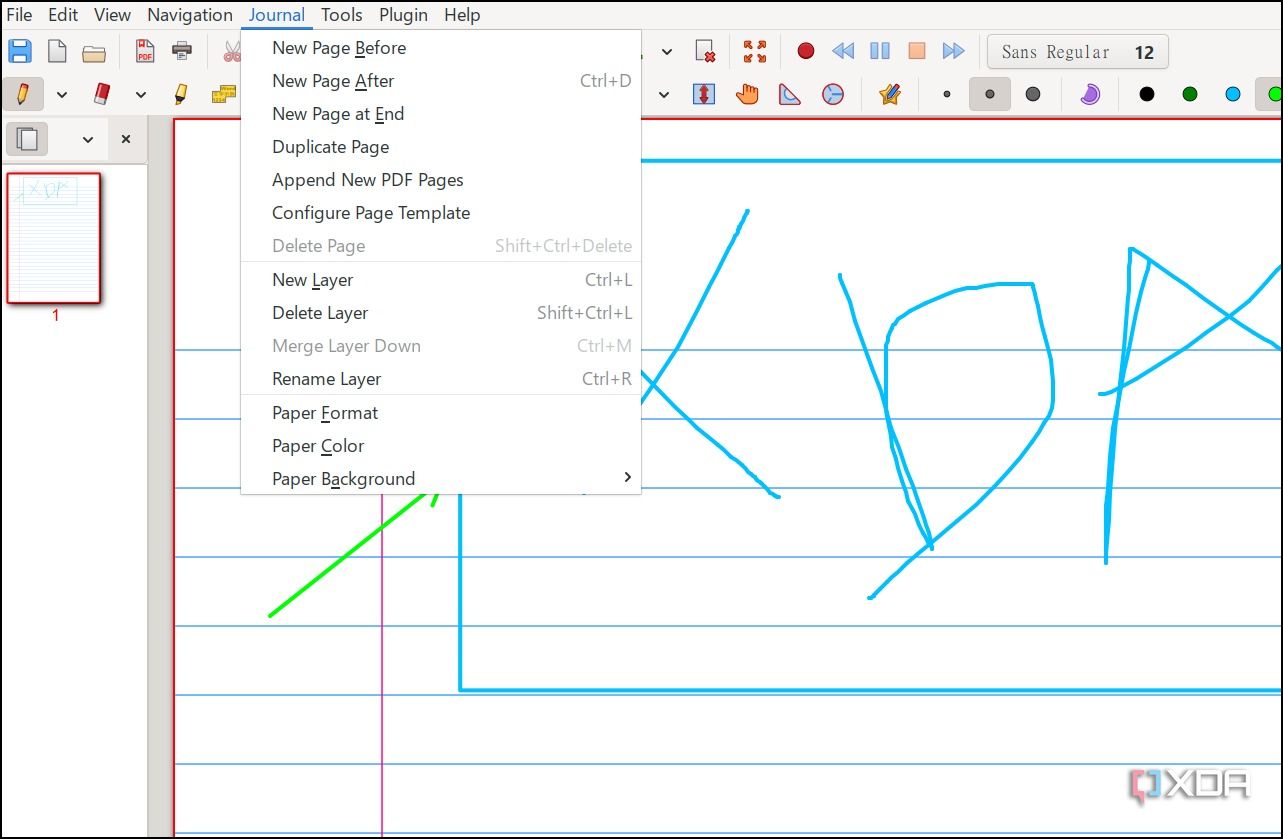Open the Pen tool options dropdown
1283x839 pixels.
62,95
